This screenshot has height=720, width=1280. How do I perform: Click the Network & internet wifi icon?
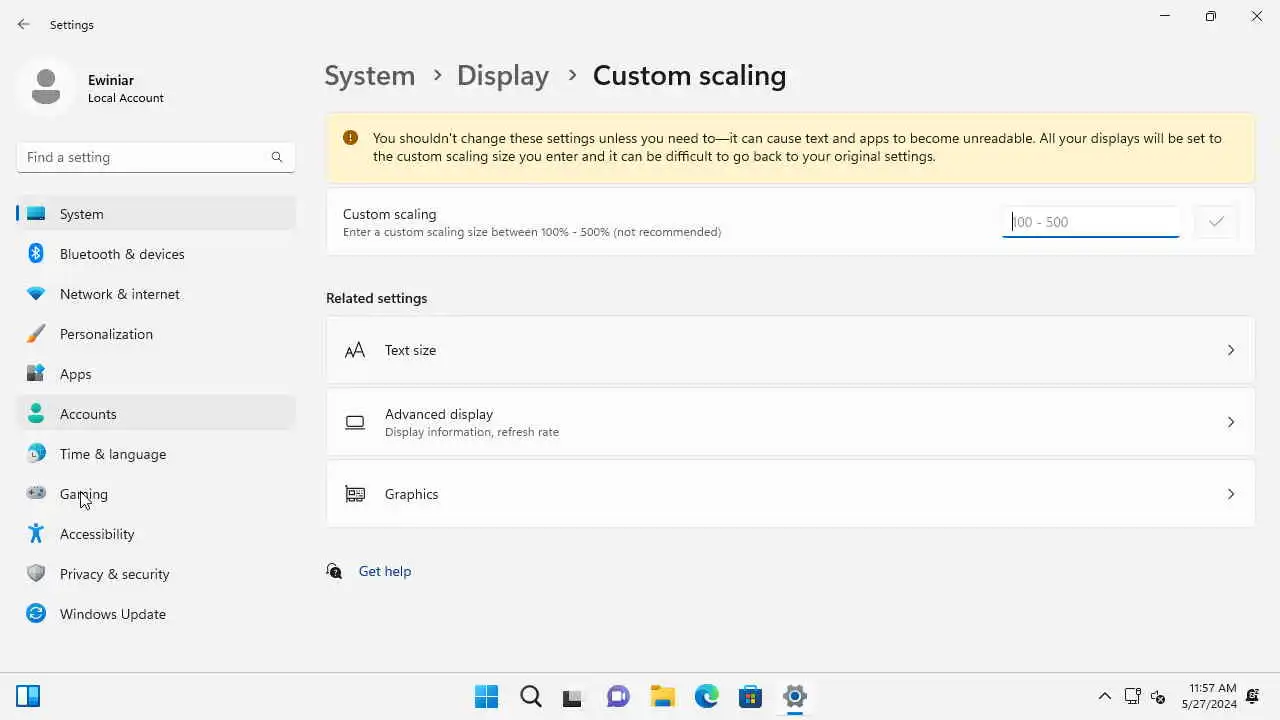pyautogui.click(x=36, y=294)
